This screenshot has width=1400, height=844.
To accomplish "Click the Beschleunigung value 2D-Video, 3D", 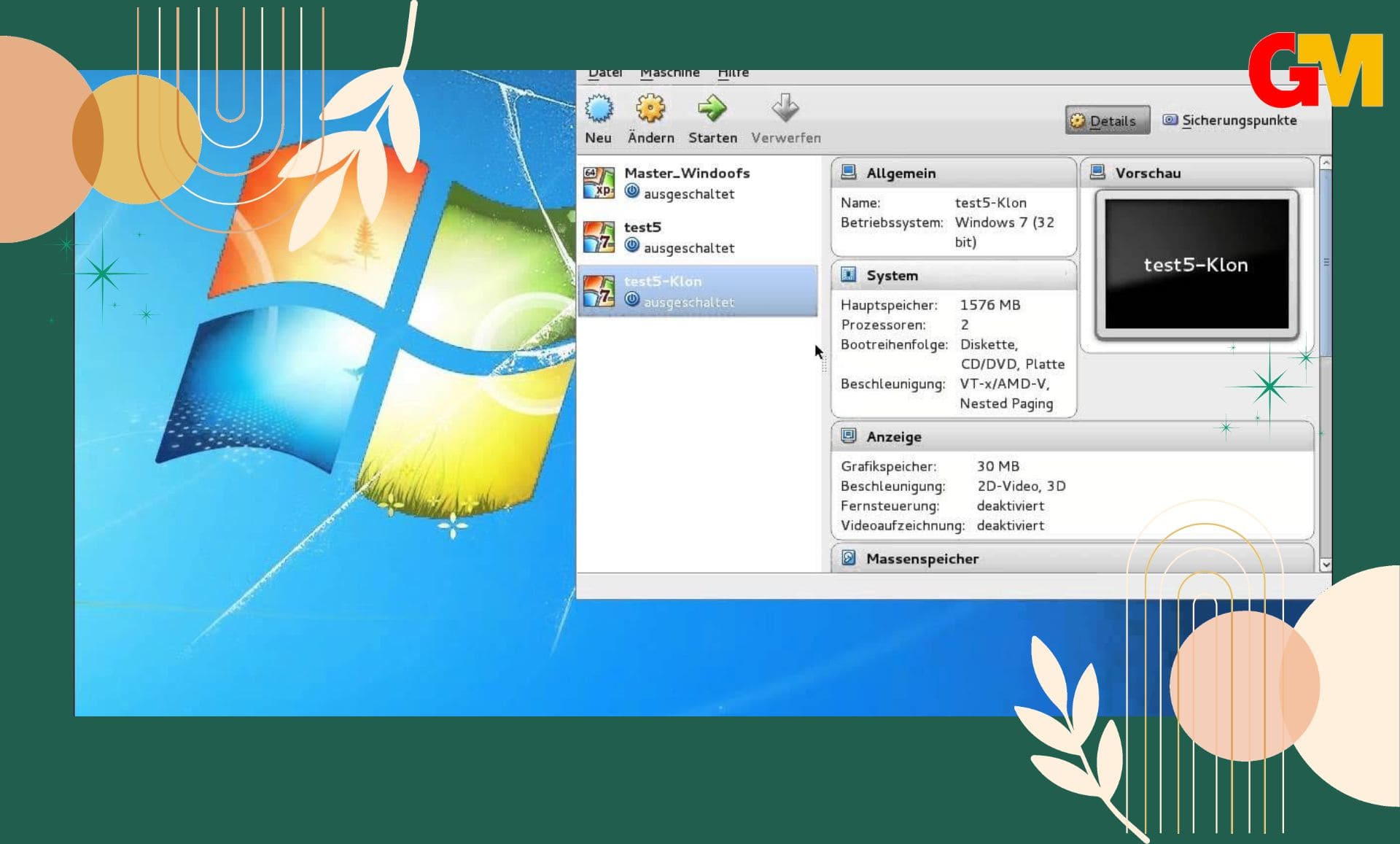I will click(x=1021, y=486).
